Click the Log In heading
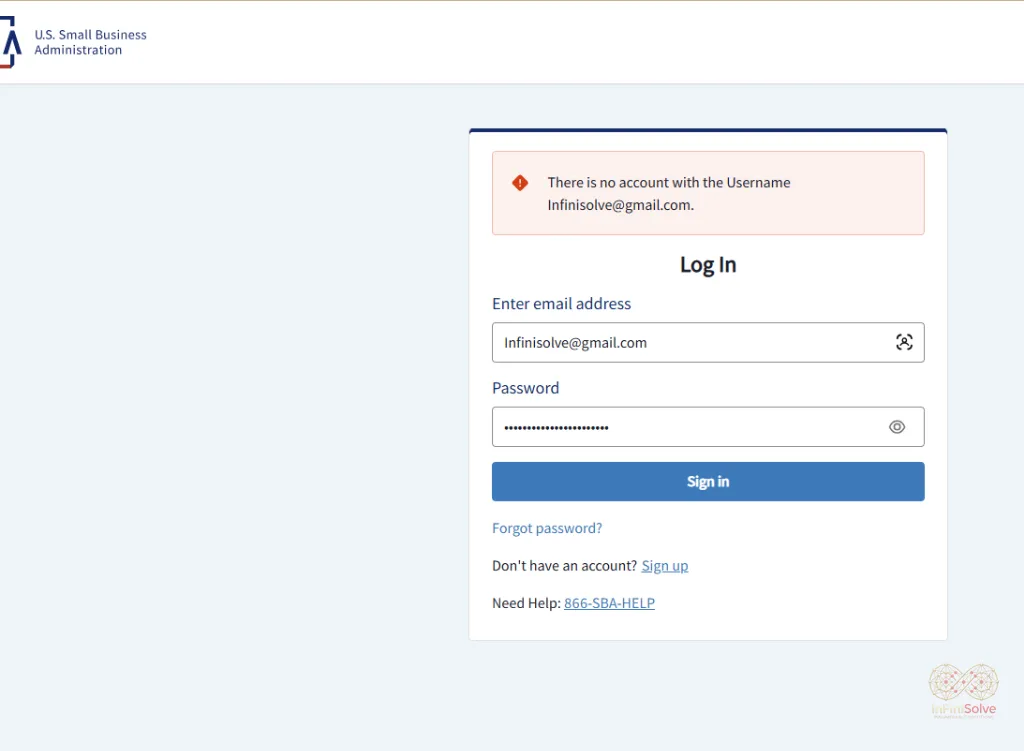The height and width of the screenshot is (751, 1024). [x=708, y=265]
